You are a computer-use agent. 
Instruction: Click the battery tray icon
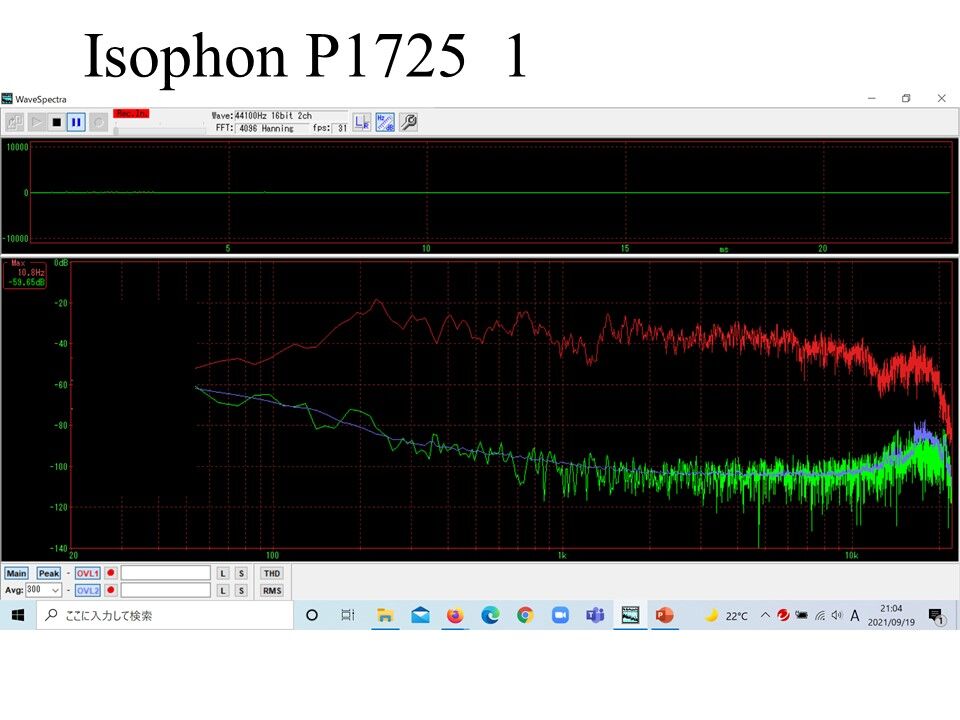(x=801, y=615)
